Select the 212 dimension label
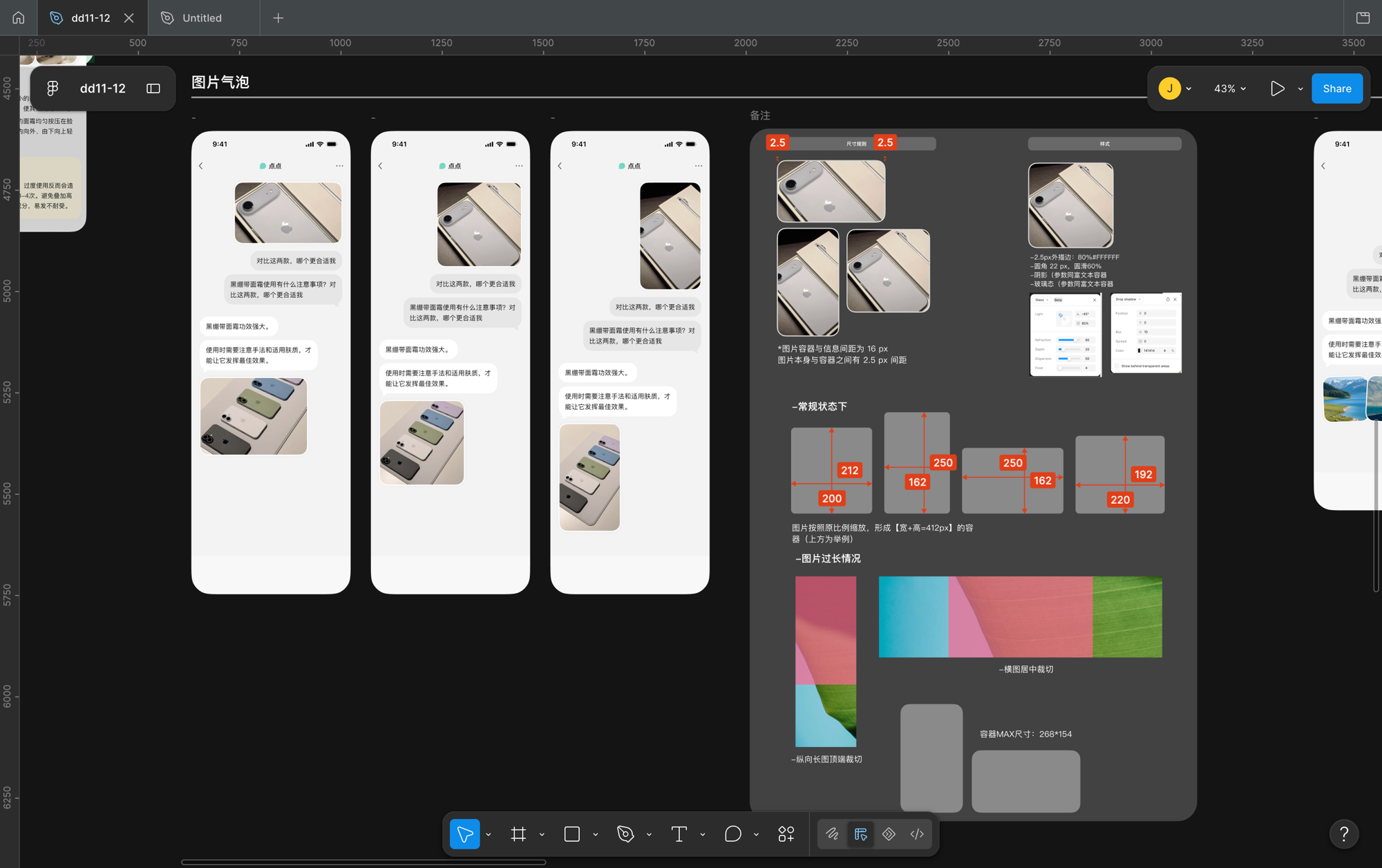Image resolution: width=1382 pixels, height=868 pixels. (x=849, y=470)
